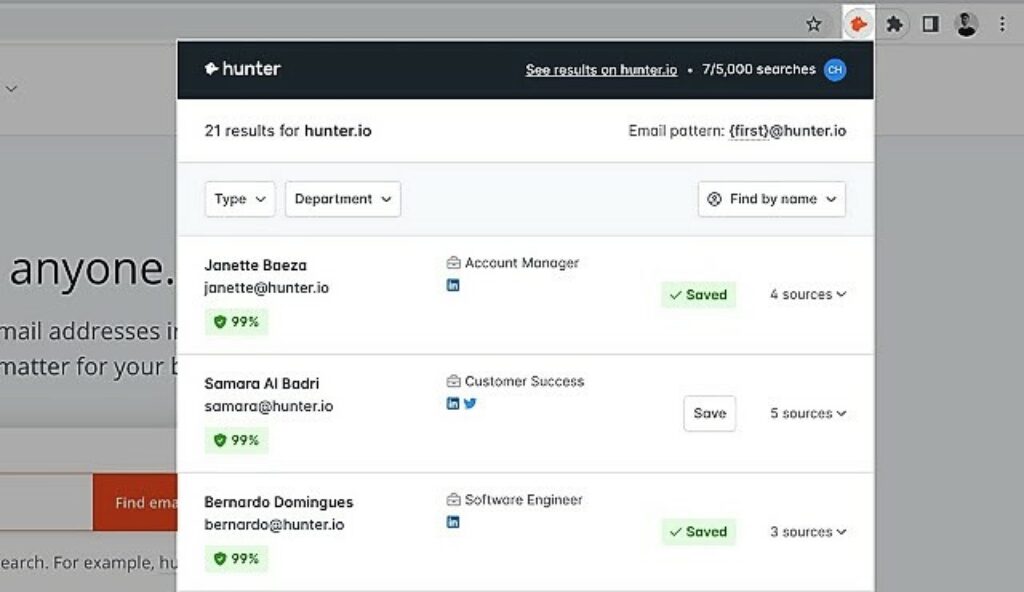Expand 5 sources for Samara Al Badri
The width and height of the screenshot is (1024, 592).
click(x=808, y=413)
